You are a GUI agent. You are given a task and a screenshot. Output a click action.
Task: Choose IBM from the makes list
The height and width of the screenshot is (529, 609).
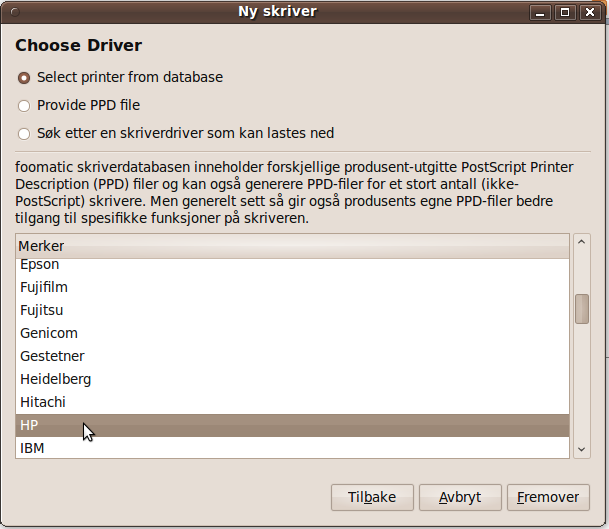coord(32,449)
